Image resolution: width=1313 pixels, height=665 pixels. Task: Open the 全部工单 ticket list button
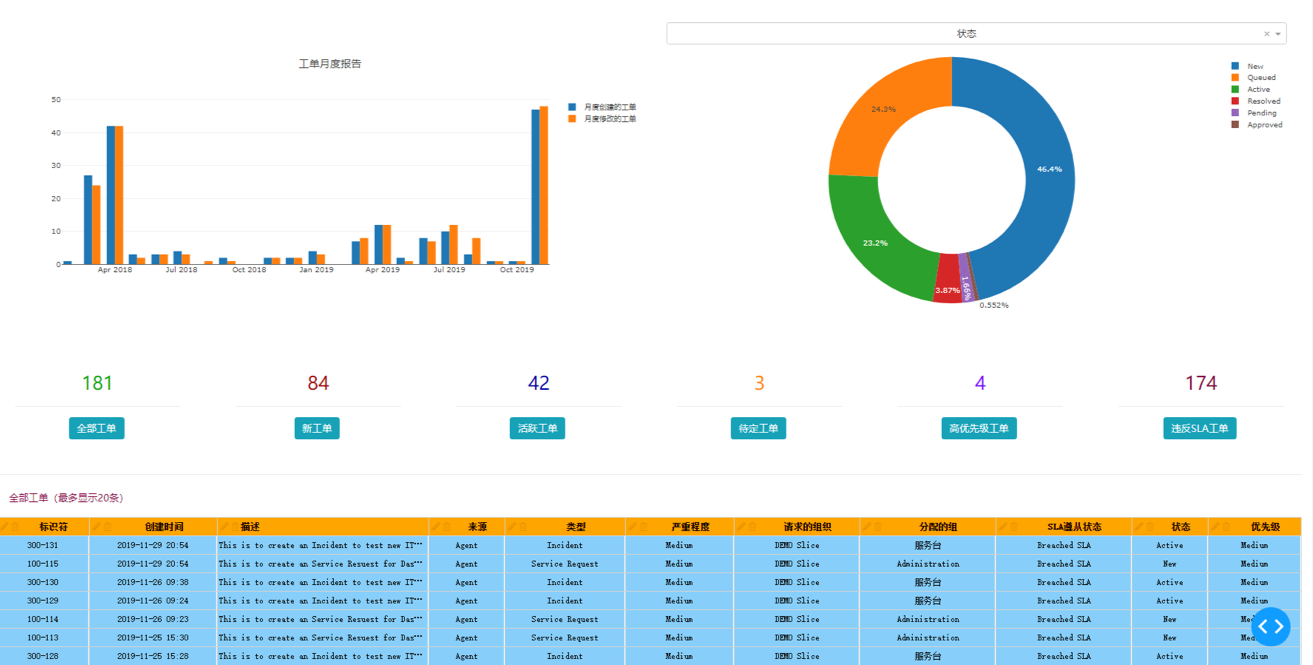[x=97, y=428]
